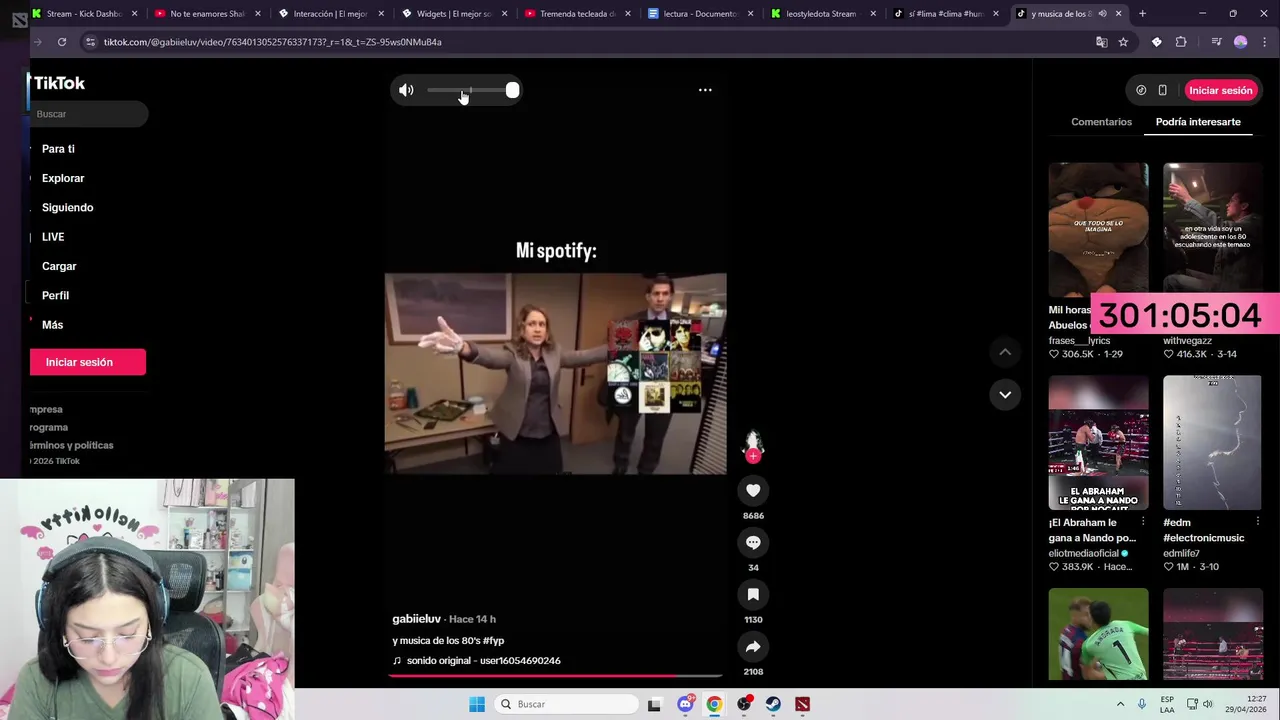Open Steam from the taskbar
Screen dimensions: 1280x720
tap(773, 704)
